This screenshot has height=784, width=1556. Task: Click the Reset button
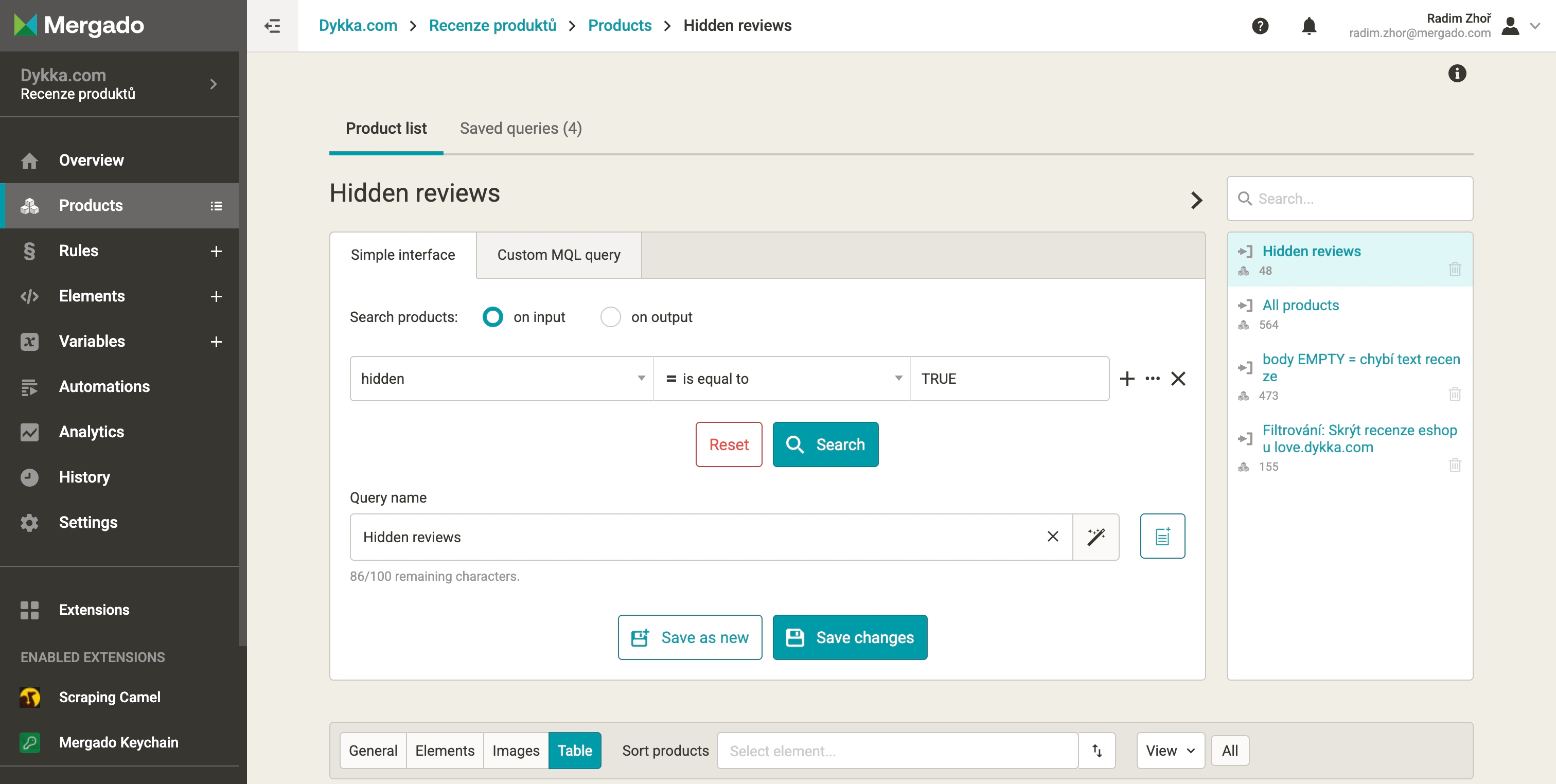pyautogui.click(x=729, y=444)
